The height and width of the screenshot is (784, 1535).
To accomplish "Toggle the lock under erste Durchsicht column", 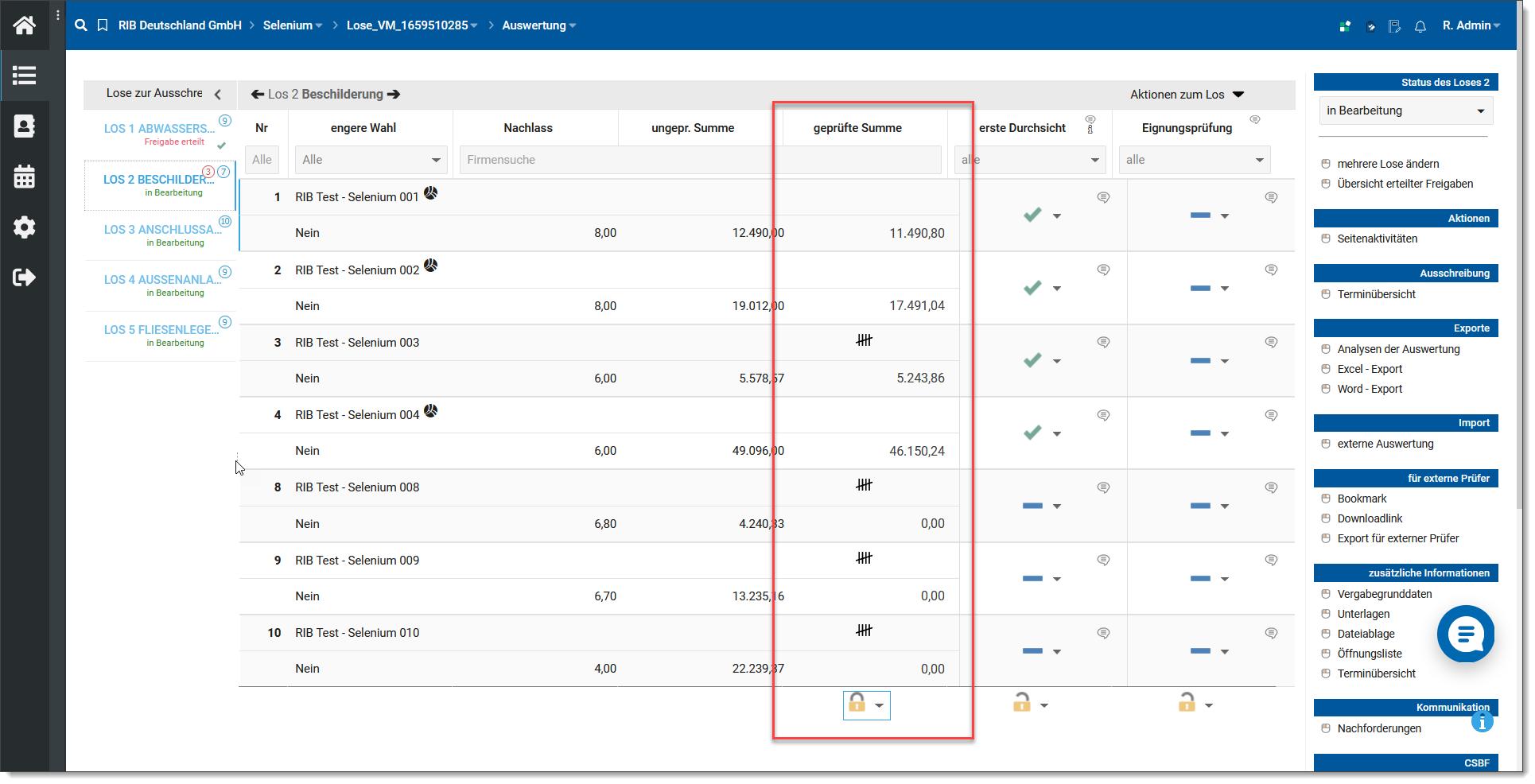I will point(1022,703).
